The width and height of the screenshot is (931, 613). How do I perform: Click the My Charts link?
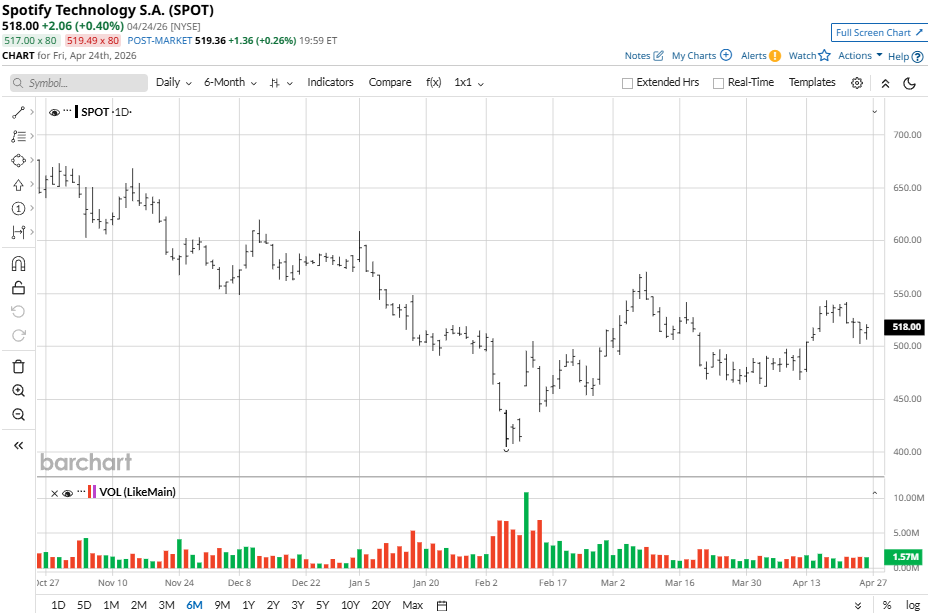(x=694, y=56)
